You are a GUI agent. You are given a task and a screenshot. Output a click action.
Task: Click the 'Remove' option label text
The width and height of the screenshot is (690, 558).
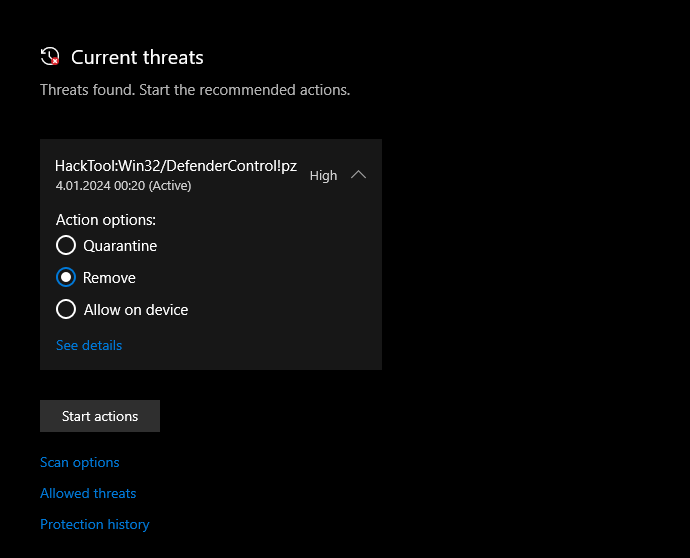pos(109,277)
